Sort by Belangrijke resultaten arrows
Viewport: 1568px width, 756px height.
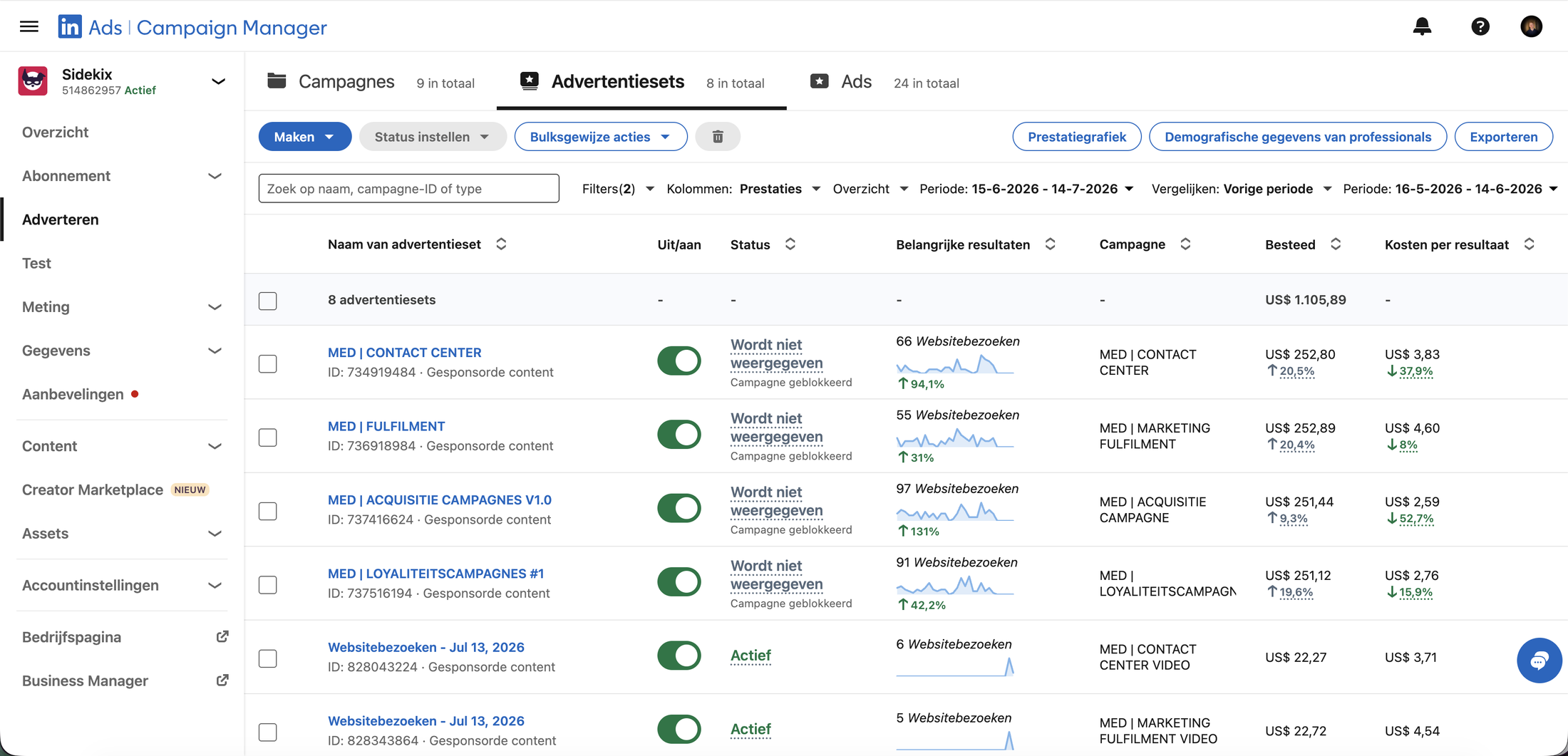click(x=1050, y=244)
